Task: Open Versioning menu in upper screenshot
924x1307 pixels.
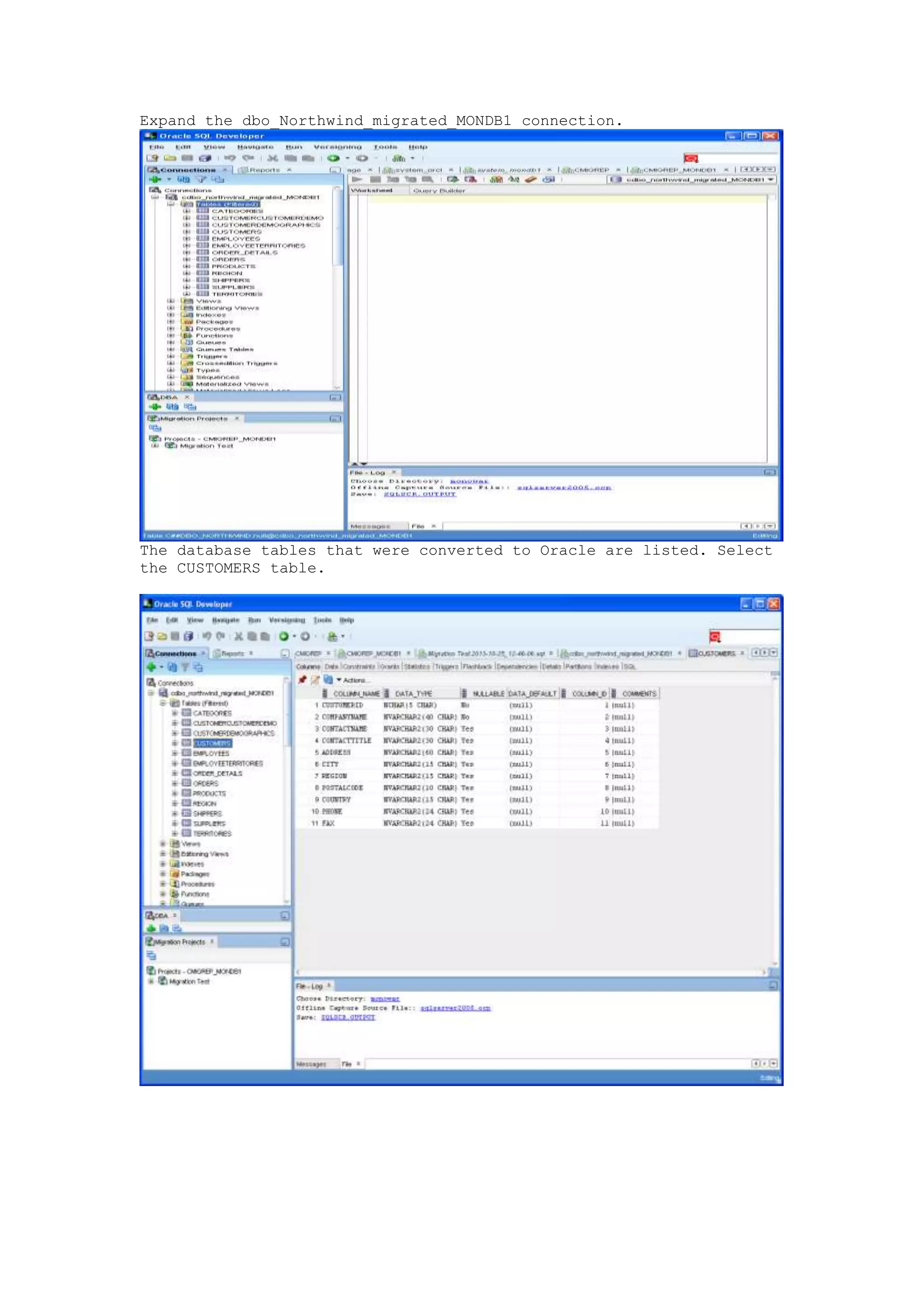Action: coord(337,147)
